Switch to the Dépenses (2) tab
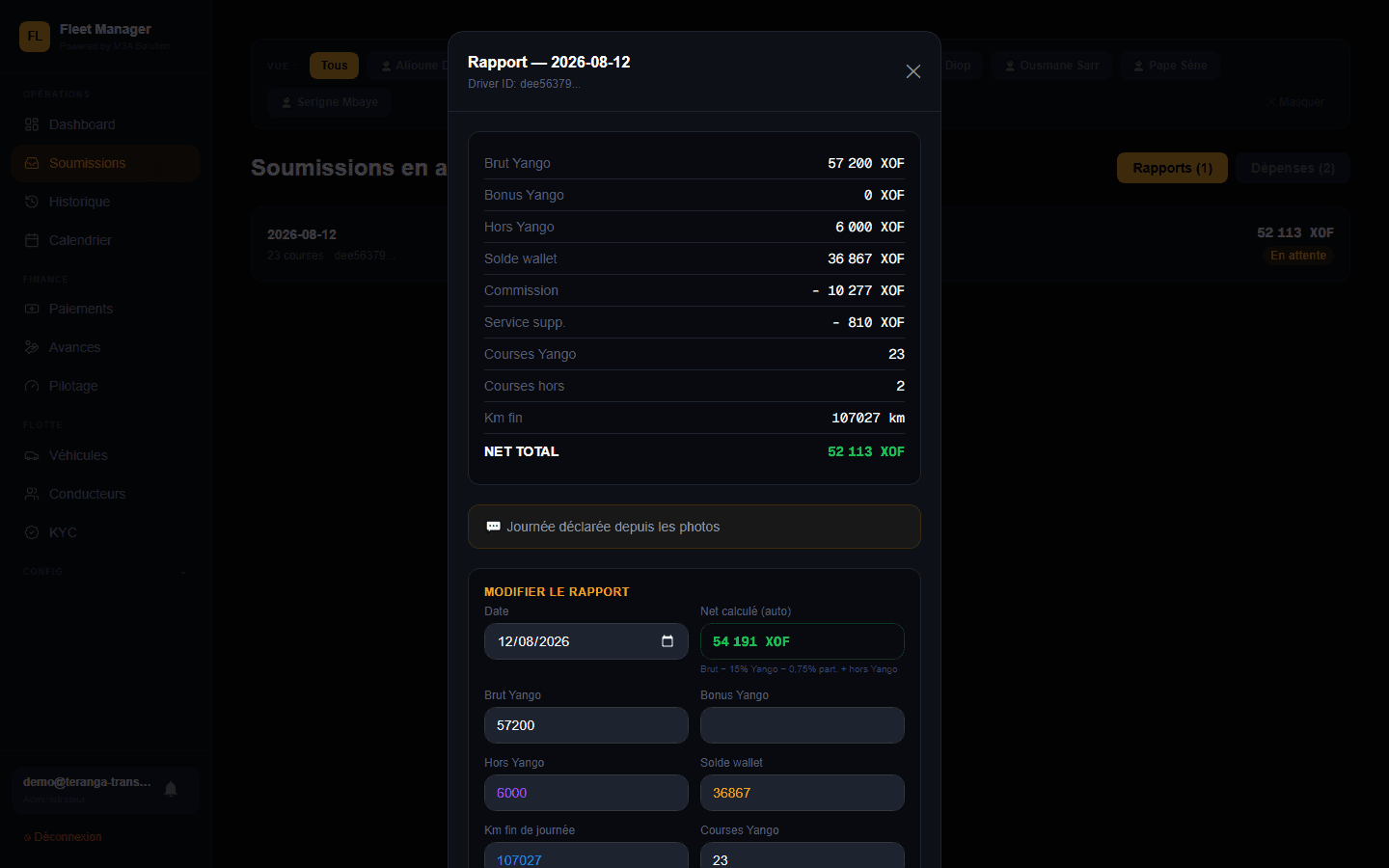Viewport: 1389px width, 868px height. point(1293,168)
